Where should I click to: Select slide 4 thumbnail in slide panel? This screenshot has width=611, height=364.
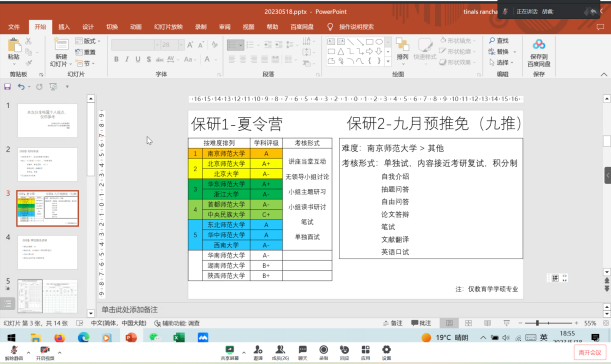48,252
